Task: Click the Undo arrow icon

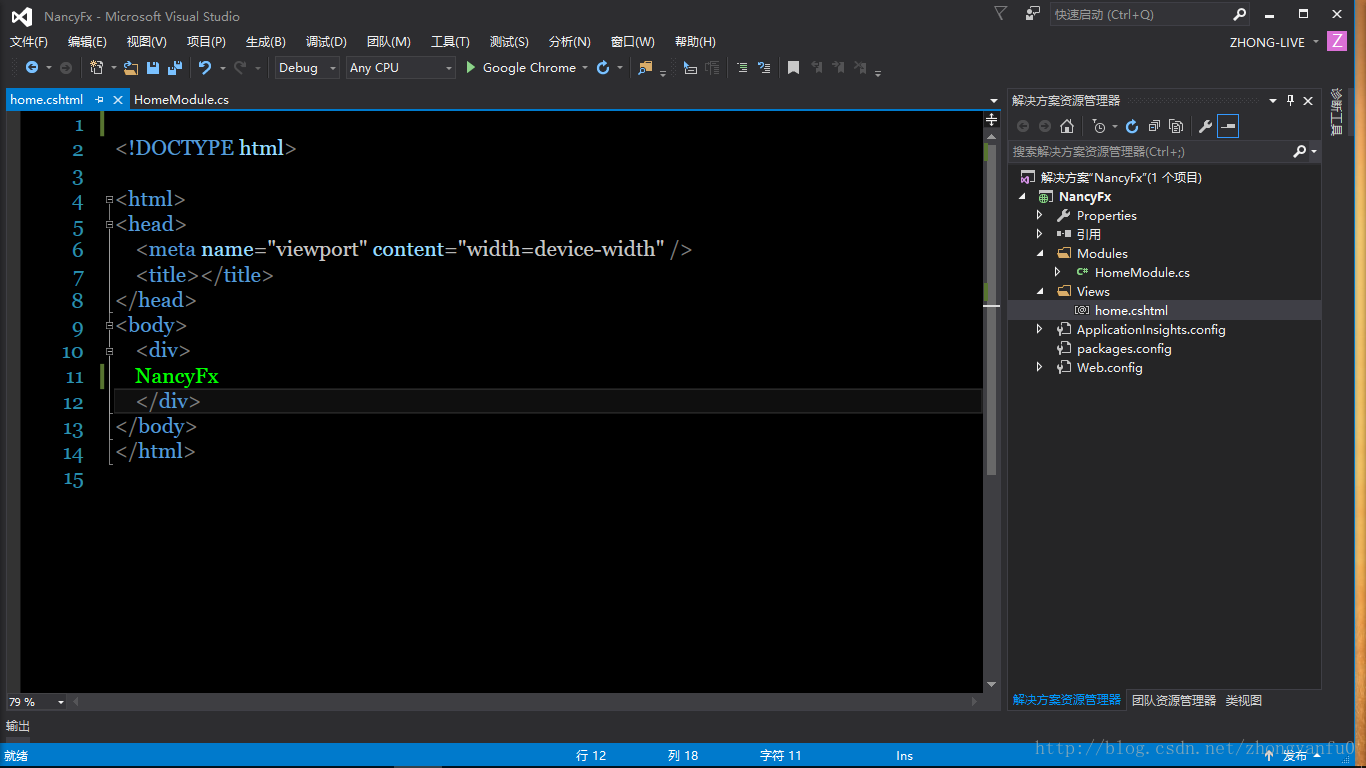Action: click(x=205, y=68)
